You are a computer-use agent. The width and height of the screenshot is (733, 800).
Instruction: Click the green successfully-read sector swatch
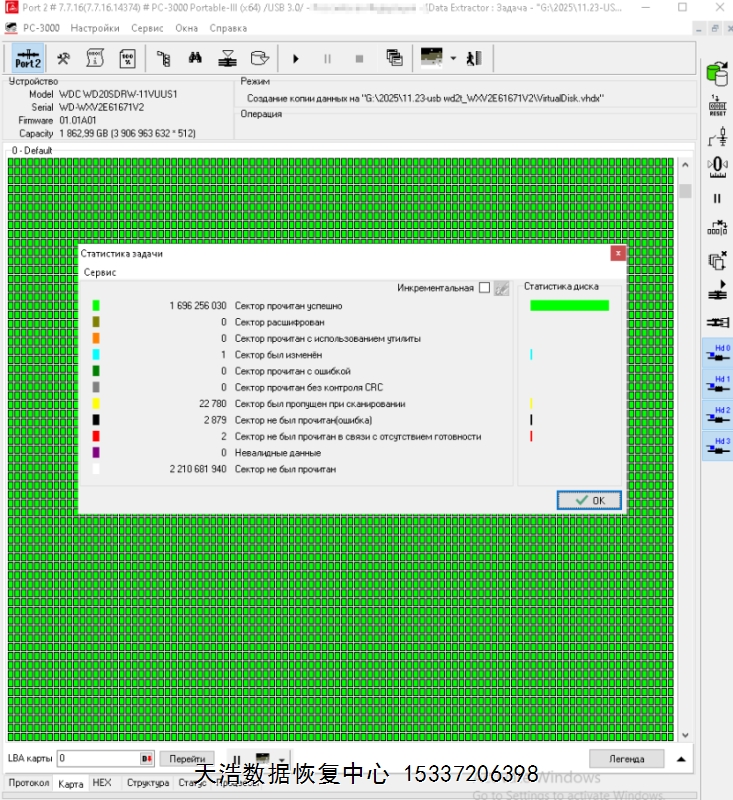coord(96,306)
